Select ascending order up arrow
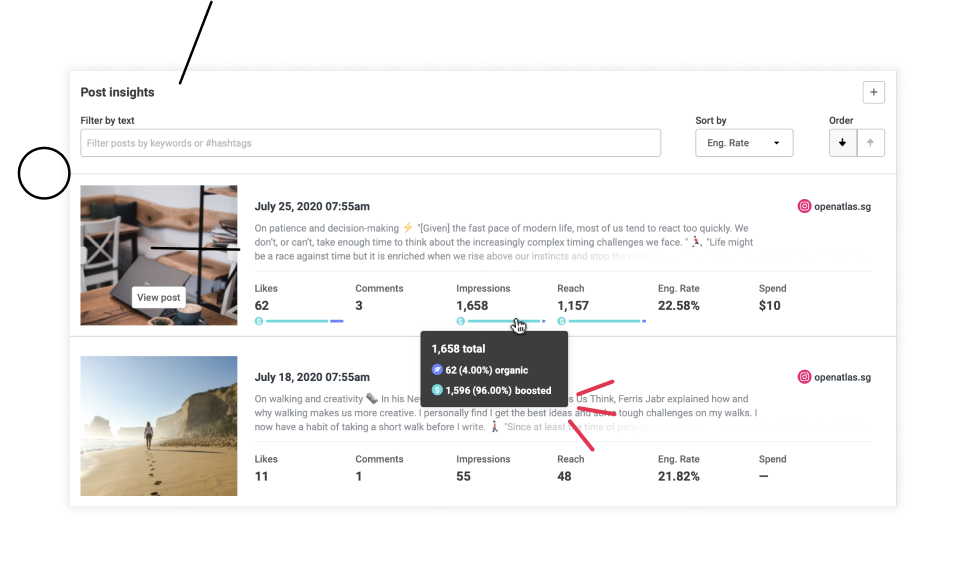Viewport: 967px width, 569px height. pos(870,143)
